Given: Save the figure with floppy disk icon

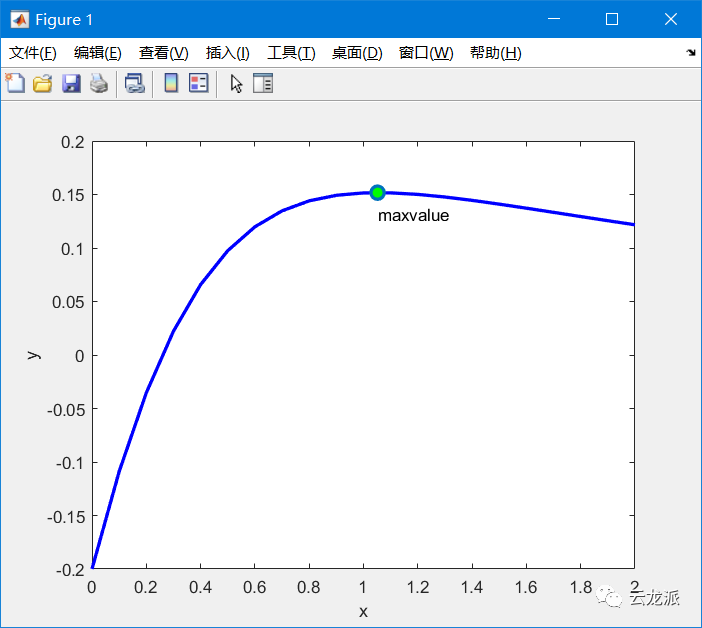Looking at the screenshot, I should [x=71, y=84].
